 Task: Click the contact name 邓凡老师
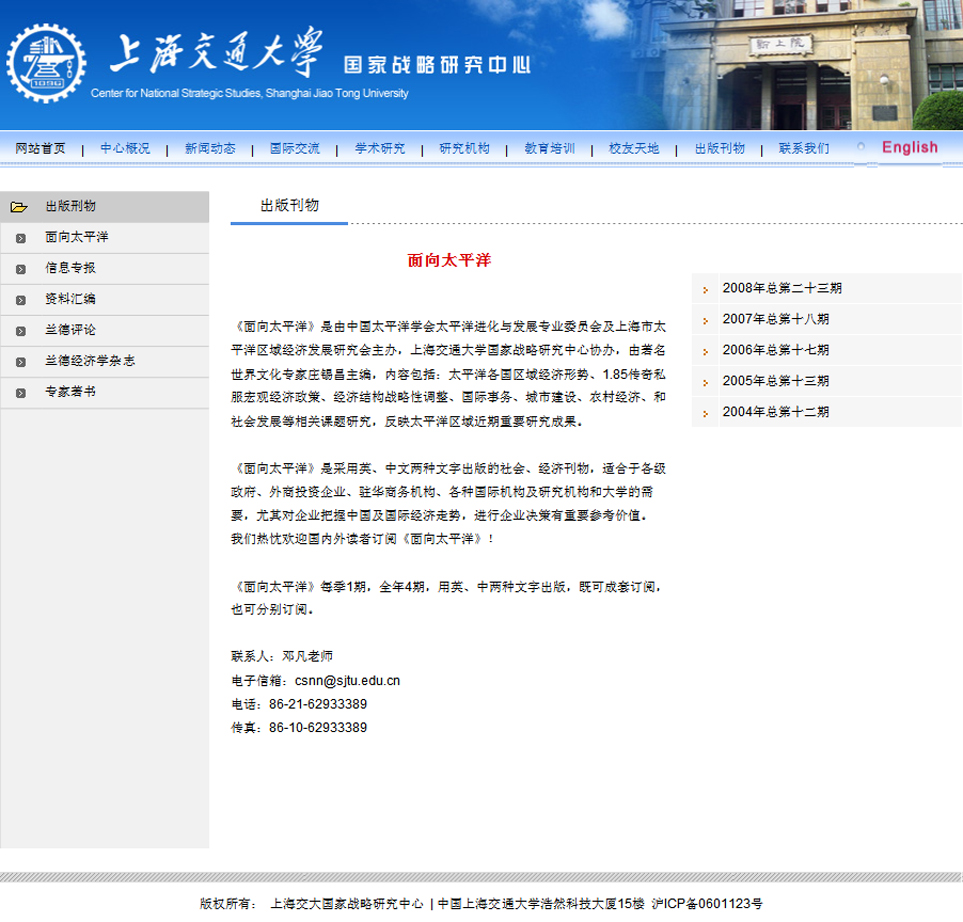[x=307, y=657]
